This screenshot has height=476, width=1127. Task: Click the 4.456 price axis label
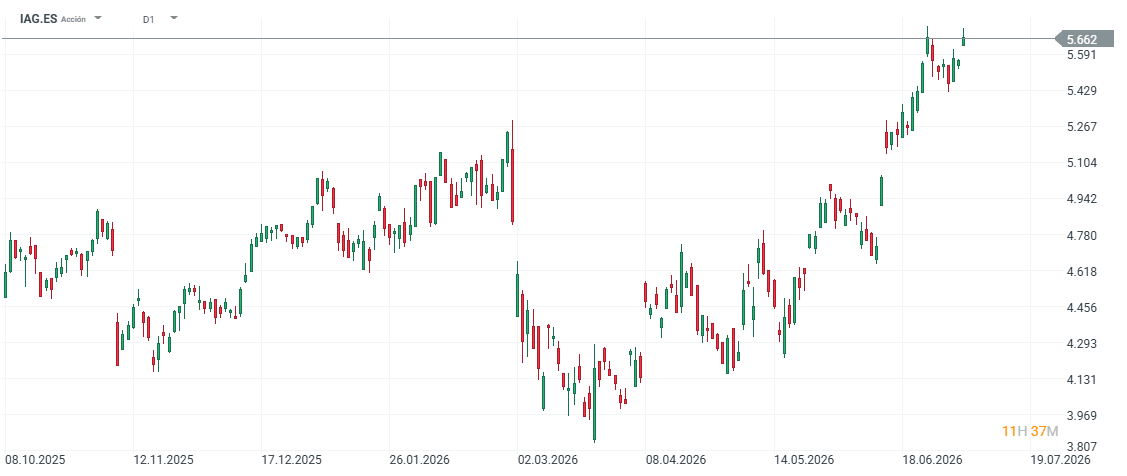[x=1081, y=307]
